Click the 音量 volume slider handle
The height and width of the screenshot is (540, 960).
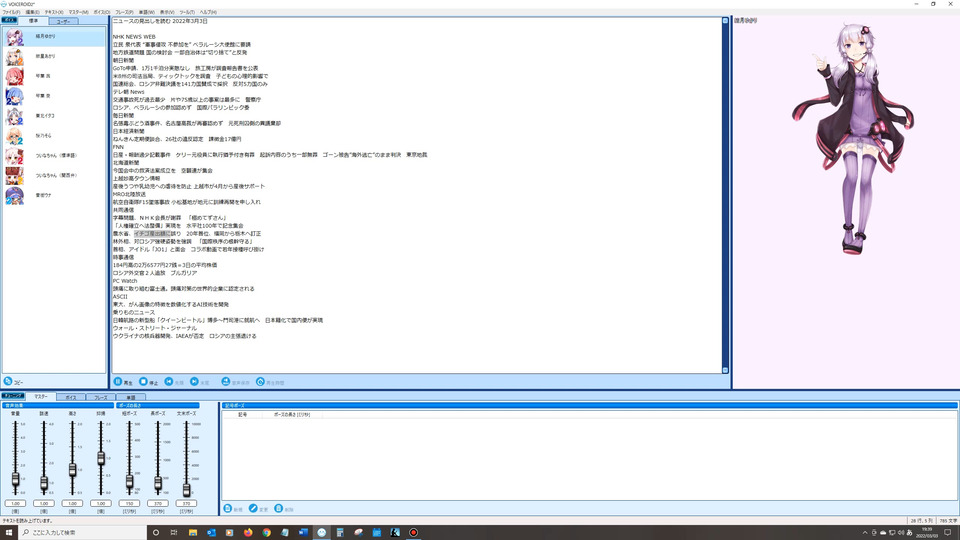[15, 479]
